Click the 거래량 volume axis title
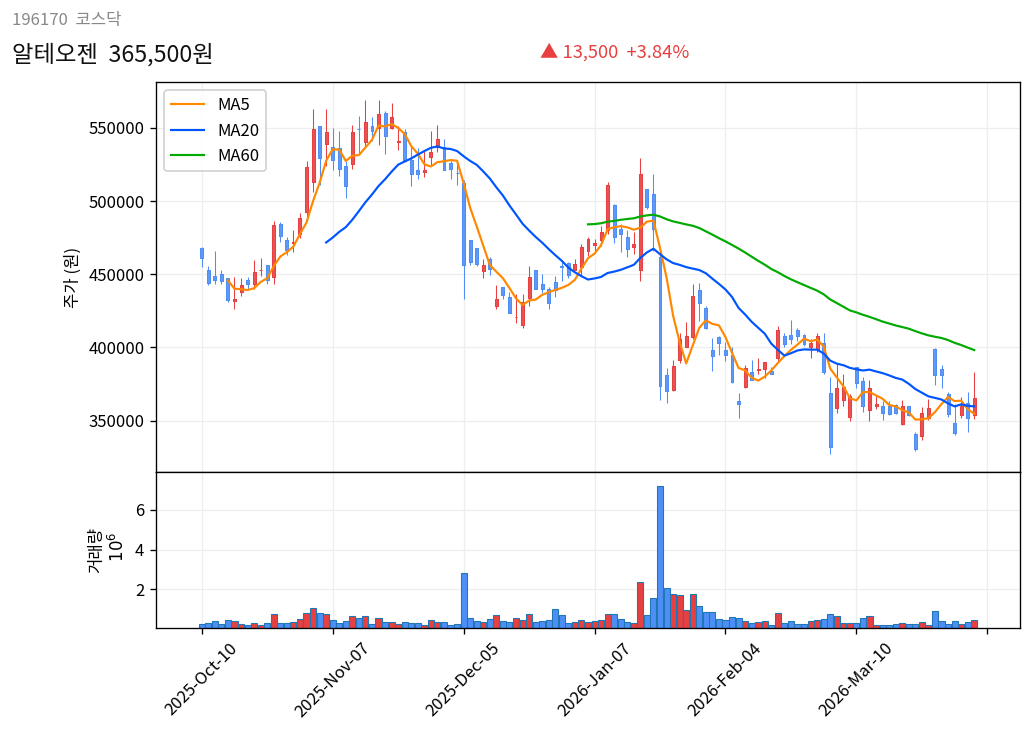Screen dimensions: 1032x733 [94, 550]
